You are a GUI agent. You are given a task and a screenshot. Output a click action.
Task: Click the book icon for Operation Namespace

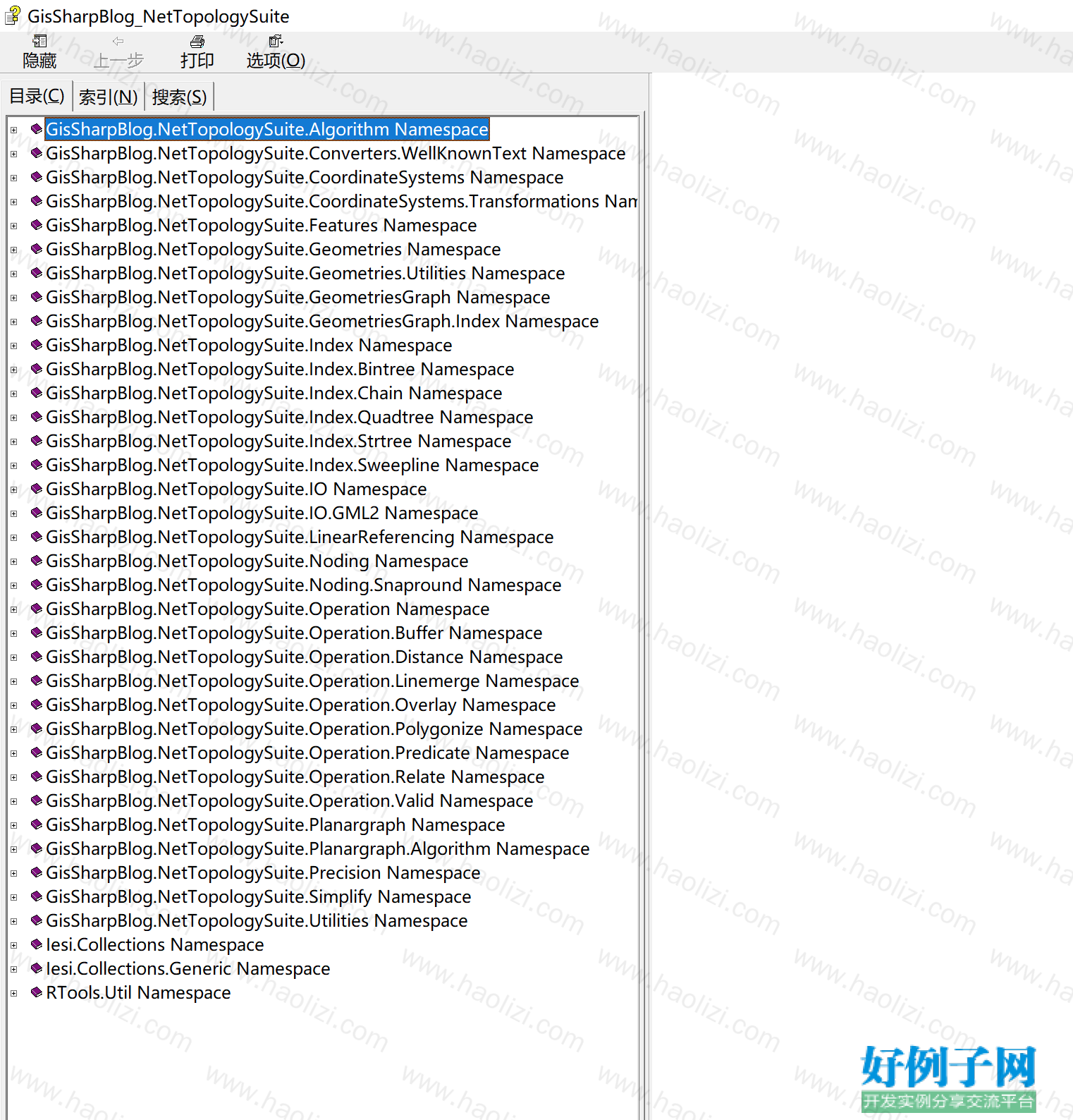[37, 609]
